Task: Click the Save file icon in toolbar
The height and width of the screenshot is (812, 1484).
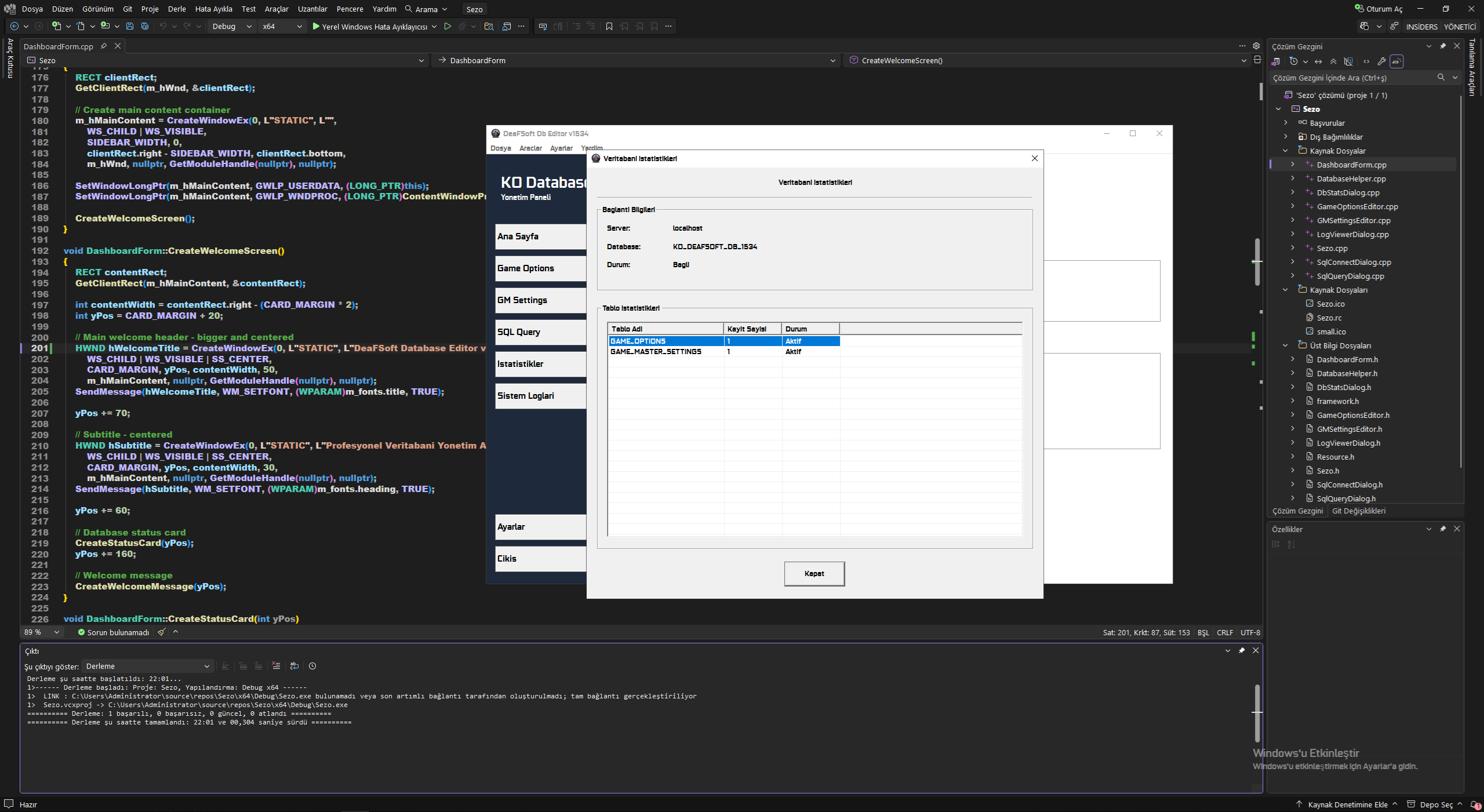Action: pyautogui.click(x=130, y=26)
